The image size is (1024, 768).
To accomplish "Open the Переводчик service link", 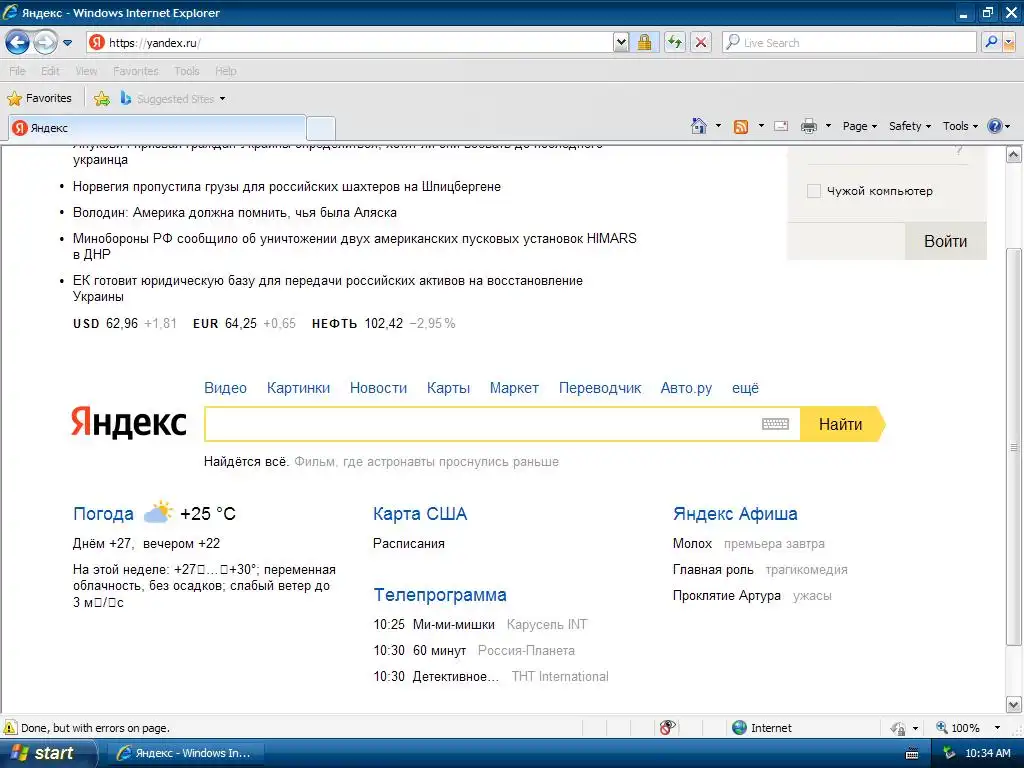I will click(x=600, y=388).
